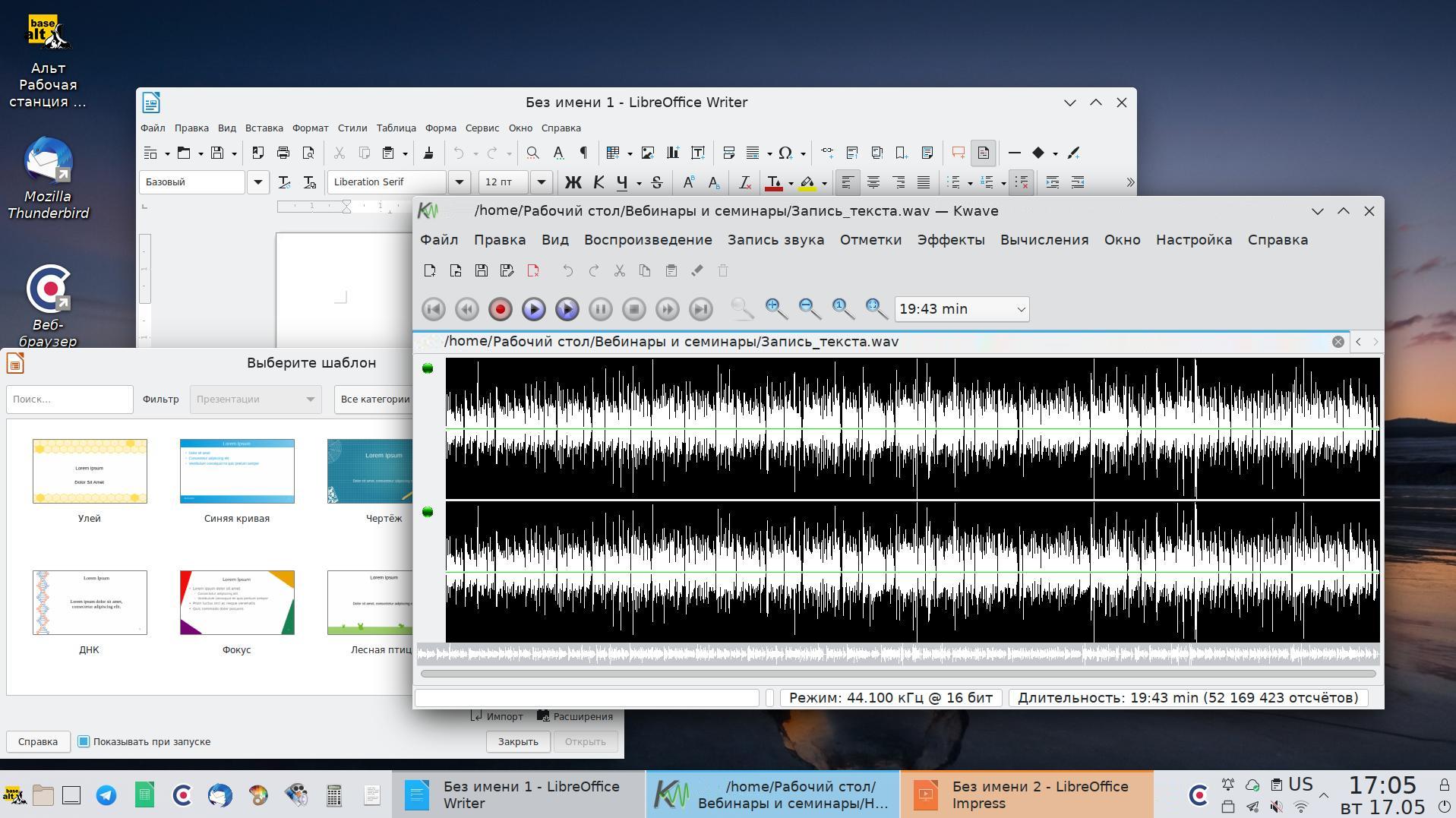Viewport: 1456px width, 818px height.
Task: Insert chart via Writer toolbar icon
Action: [x=673, y=153]
